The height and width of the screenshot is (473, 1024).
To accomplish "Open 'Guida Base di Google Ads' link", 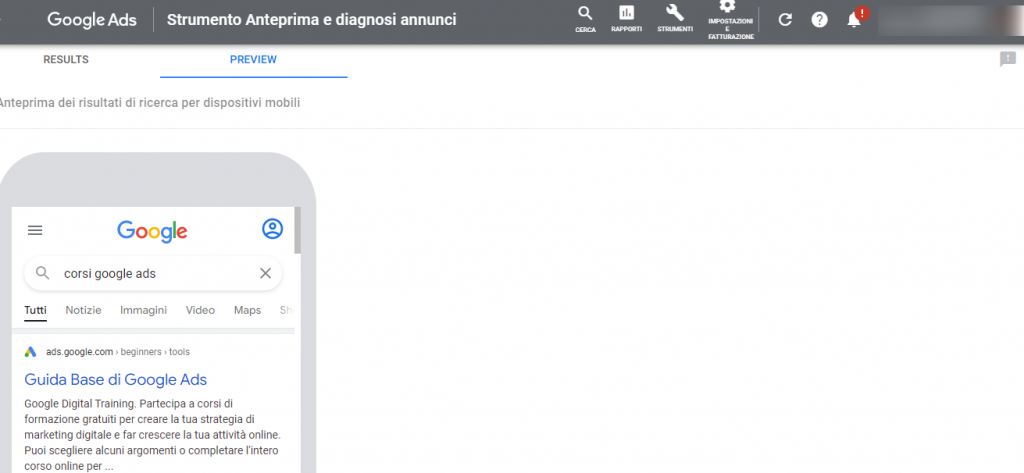I will tap(116, 379).
